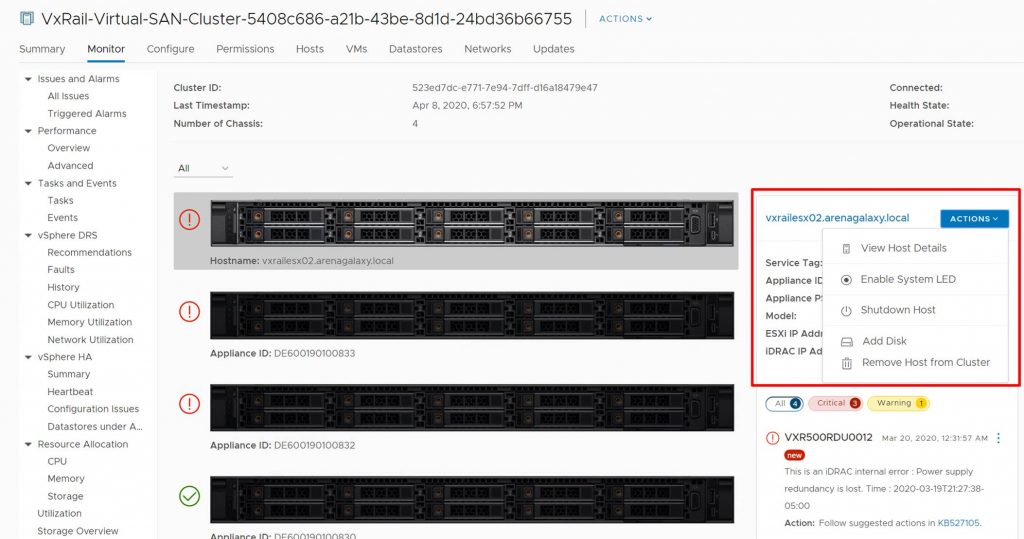Open Heartbeat under vSphere HA

(x=70, y=392)
